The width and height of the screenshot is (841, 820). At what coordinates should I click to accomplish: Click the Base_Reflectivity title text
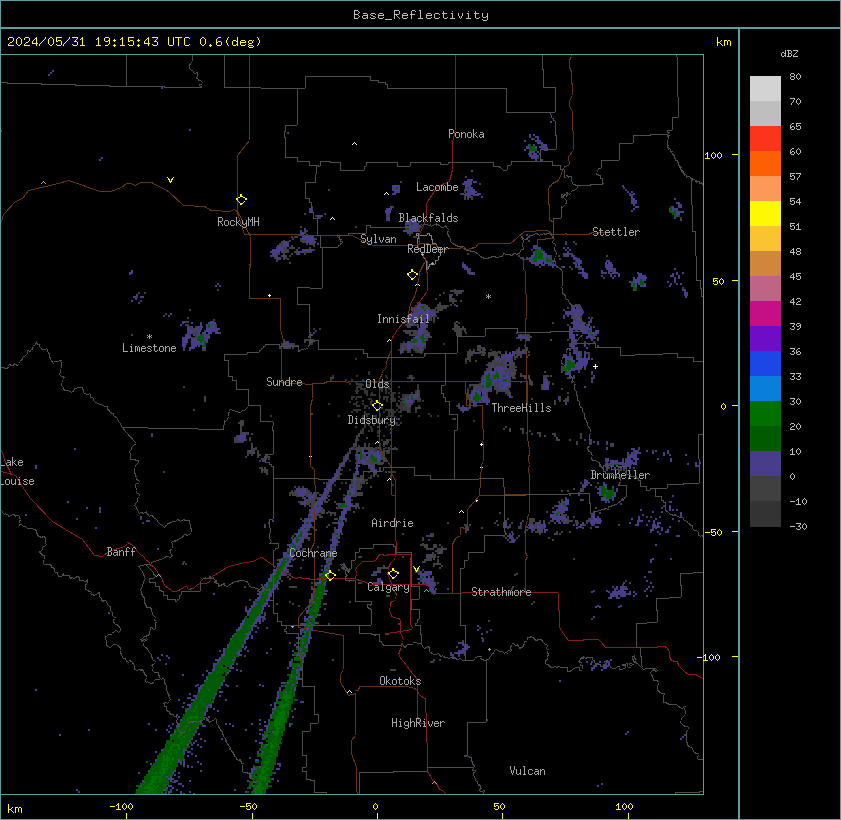[x=420, y=15]
